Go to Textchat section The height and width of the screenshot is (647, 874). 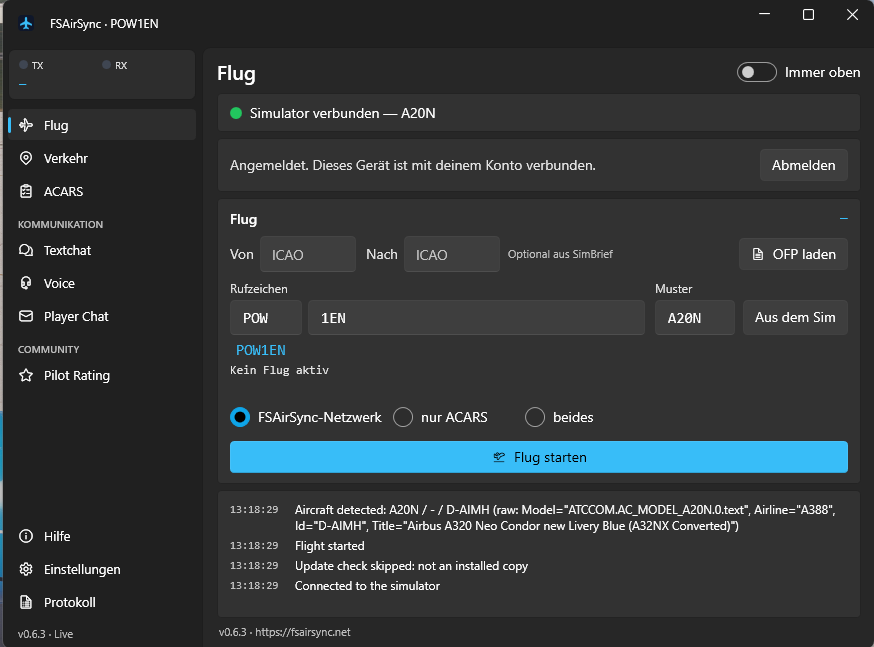click(102, 250)
